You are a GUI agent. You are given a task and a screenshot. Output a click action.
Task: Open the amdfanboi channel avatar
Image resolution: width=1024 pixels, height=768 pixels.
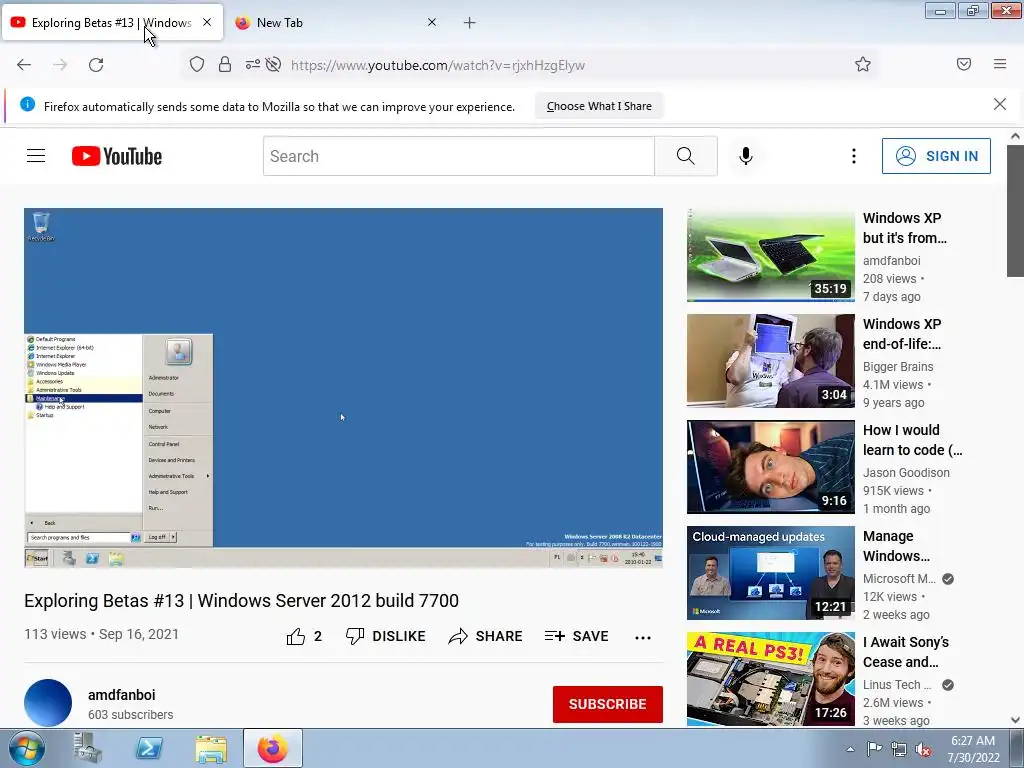coord(48,703)
